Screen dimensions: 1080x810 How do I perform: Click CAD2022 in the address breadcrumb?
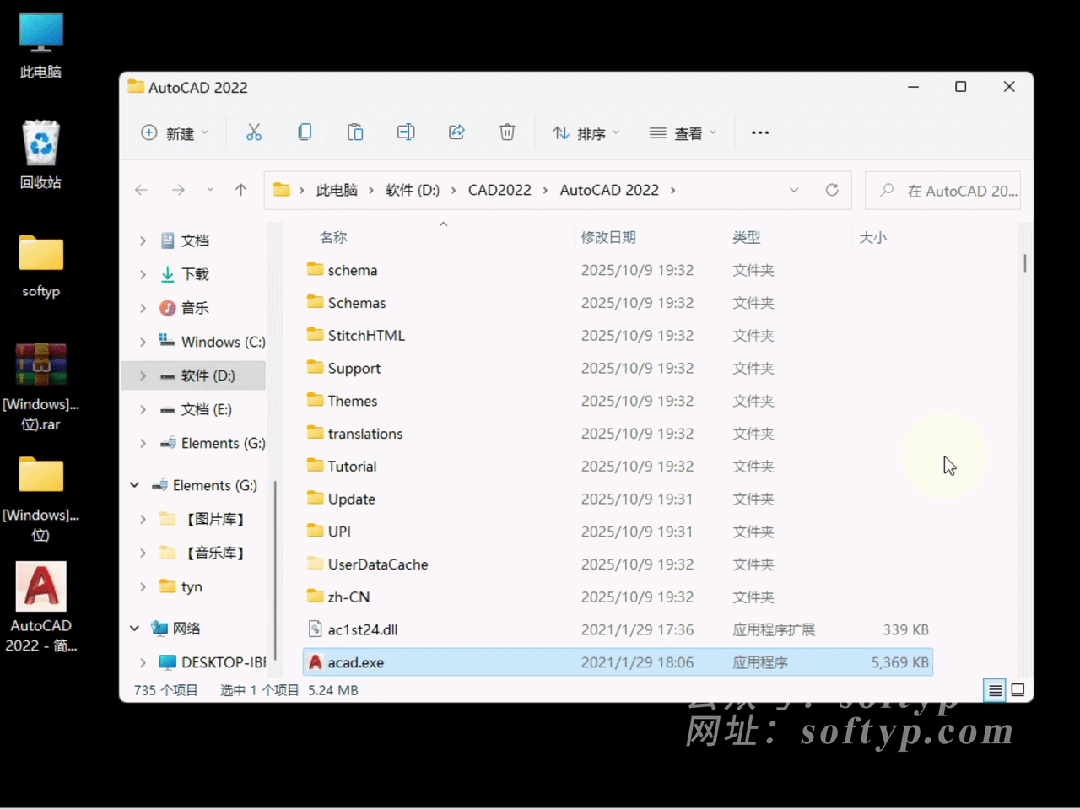click(499, 190)
